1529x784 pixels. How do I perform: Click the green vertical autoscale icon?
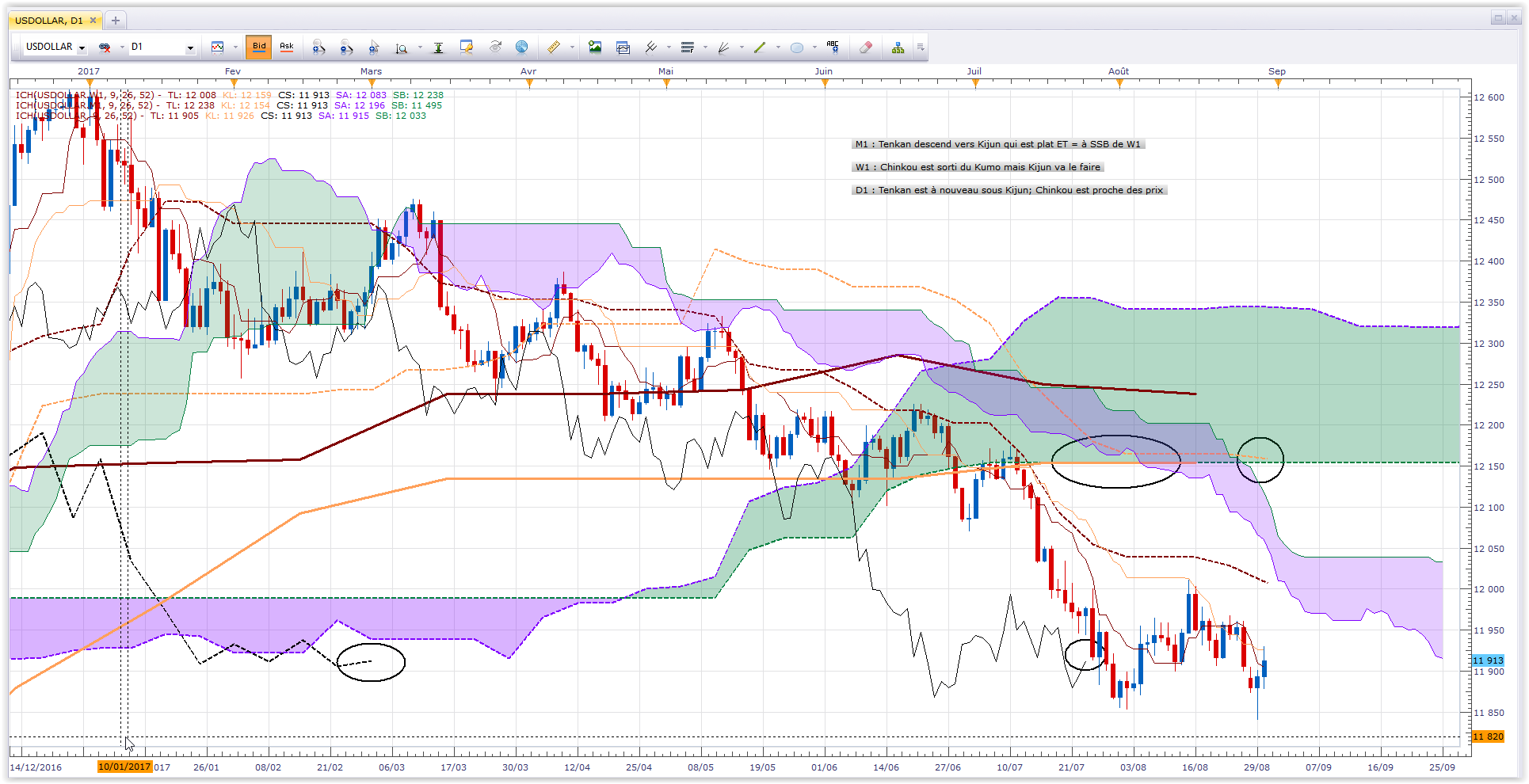pyautogui.click(x=438, y=48)
